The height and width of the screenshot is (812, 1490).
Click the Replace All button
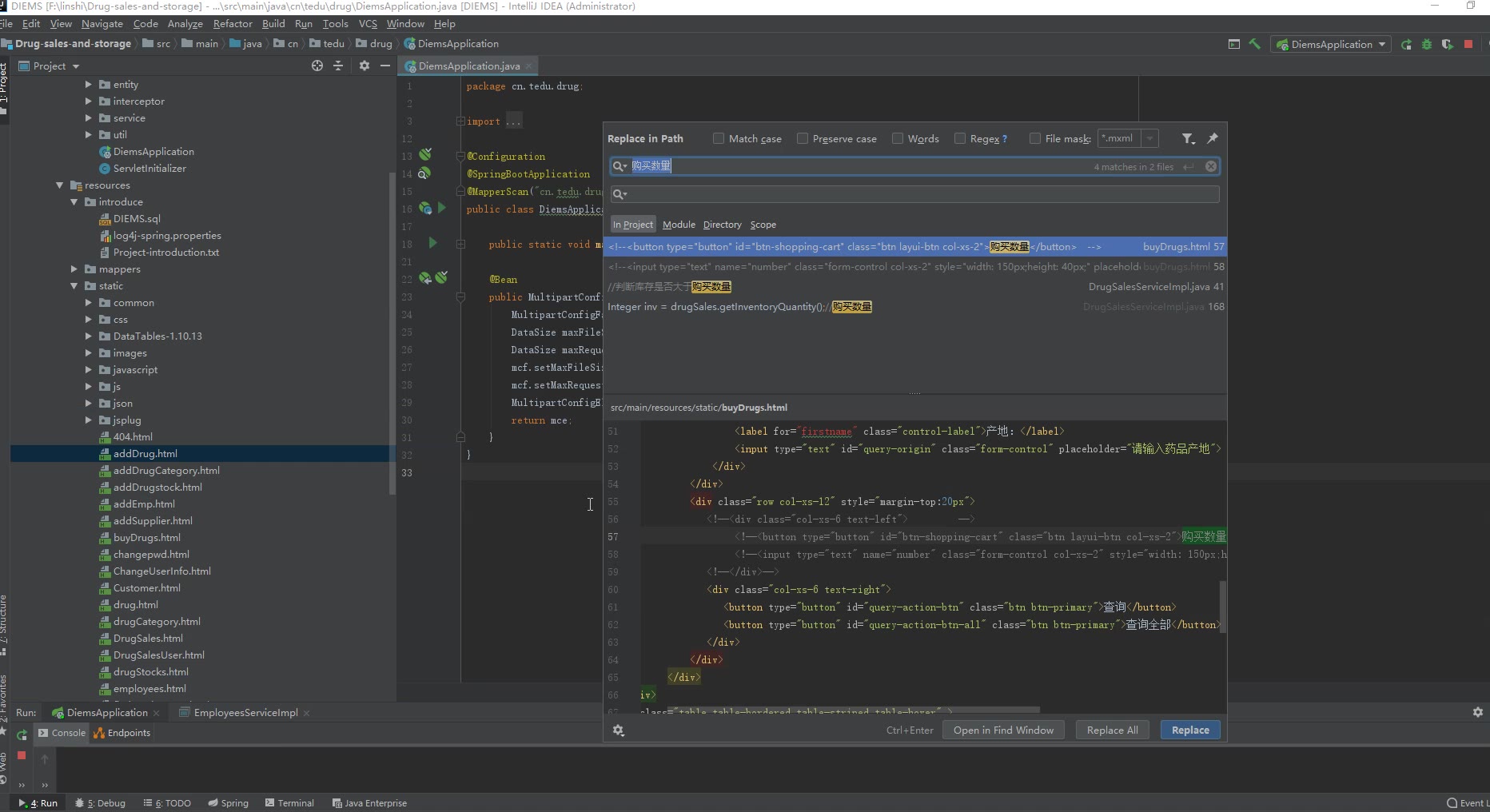tap(1112, 730)
